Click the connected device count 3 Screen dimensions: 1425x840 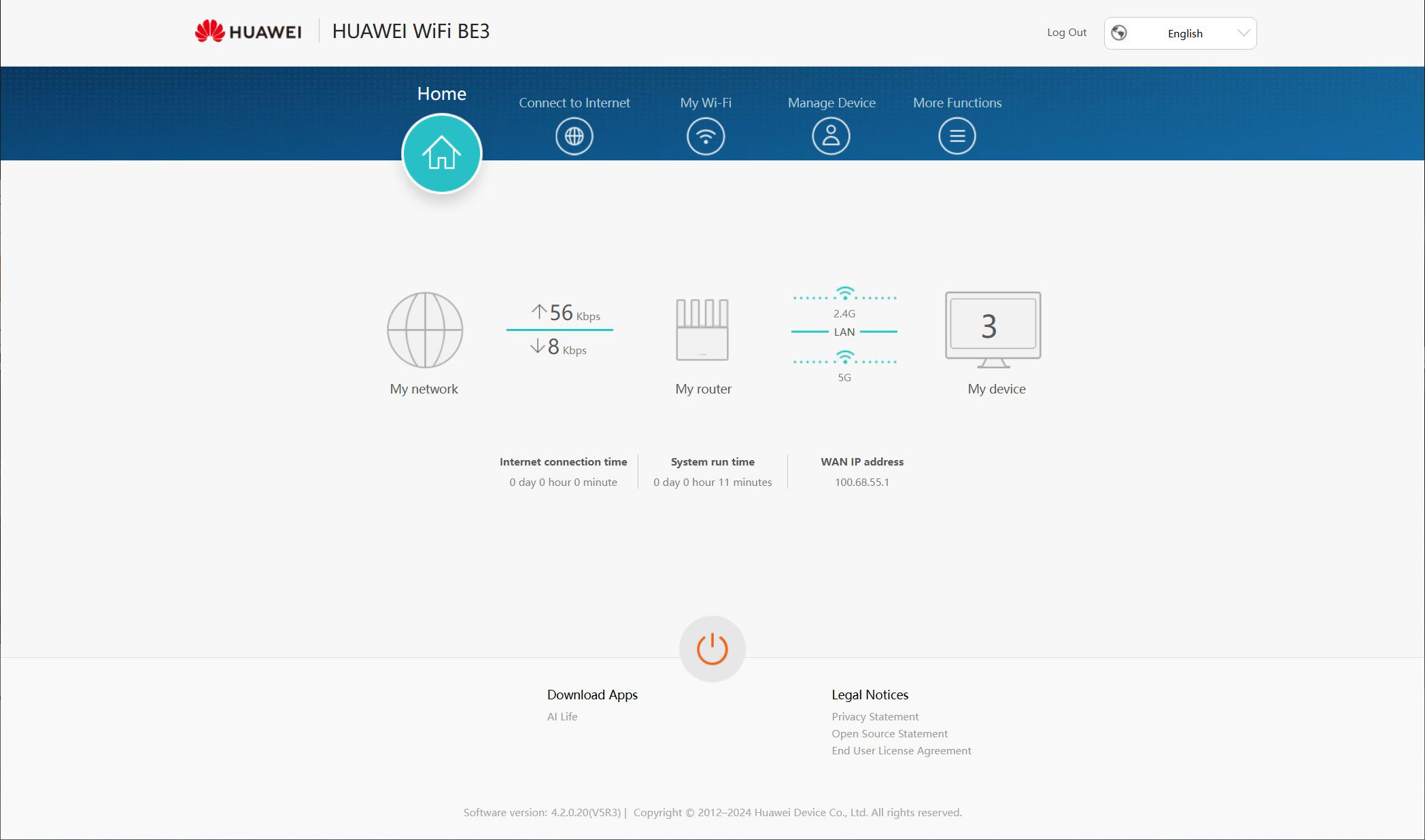[989, 326]
